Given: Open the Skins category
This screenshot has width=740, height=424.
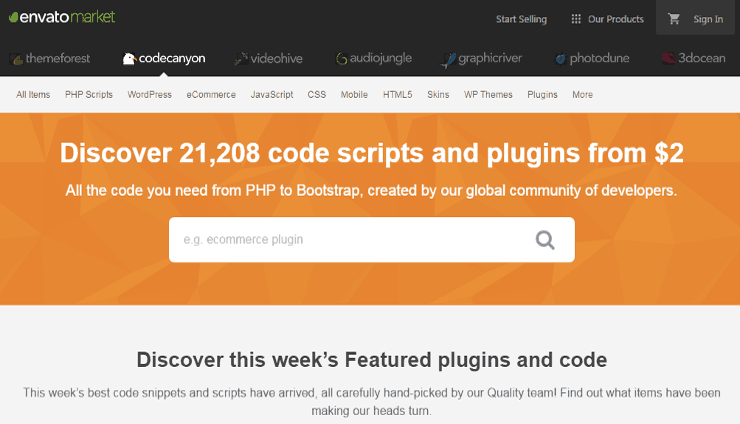Looking at the screenshot, I should pos(438,94).
